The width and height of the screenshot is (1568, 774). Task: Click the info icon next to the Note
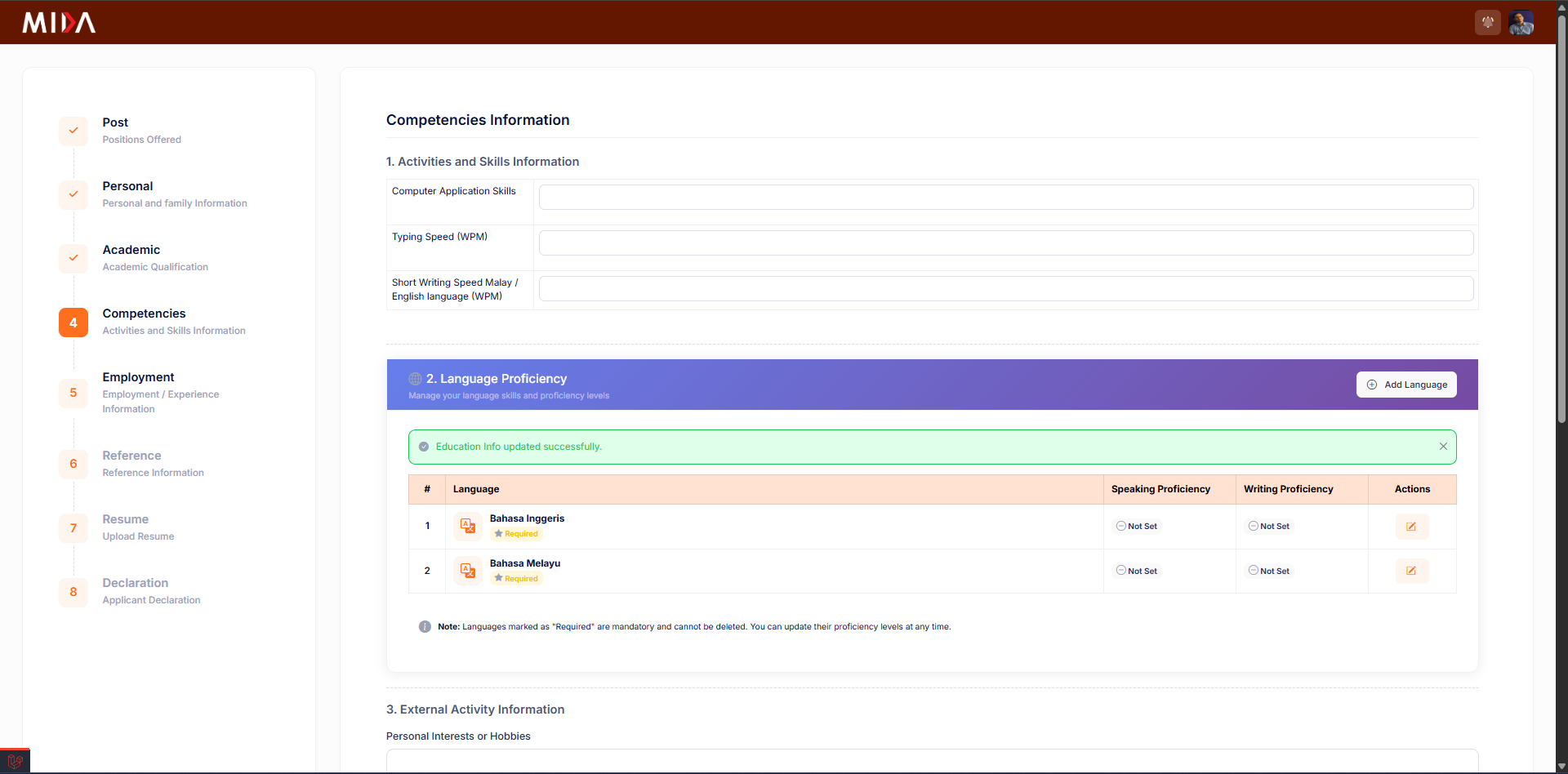(x=425, y=626)
